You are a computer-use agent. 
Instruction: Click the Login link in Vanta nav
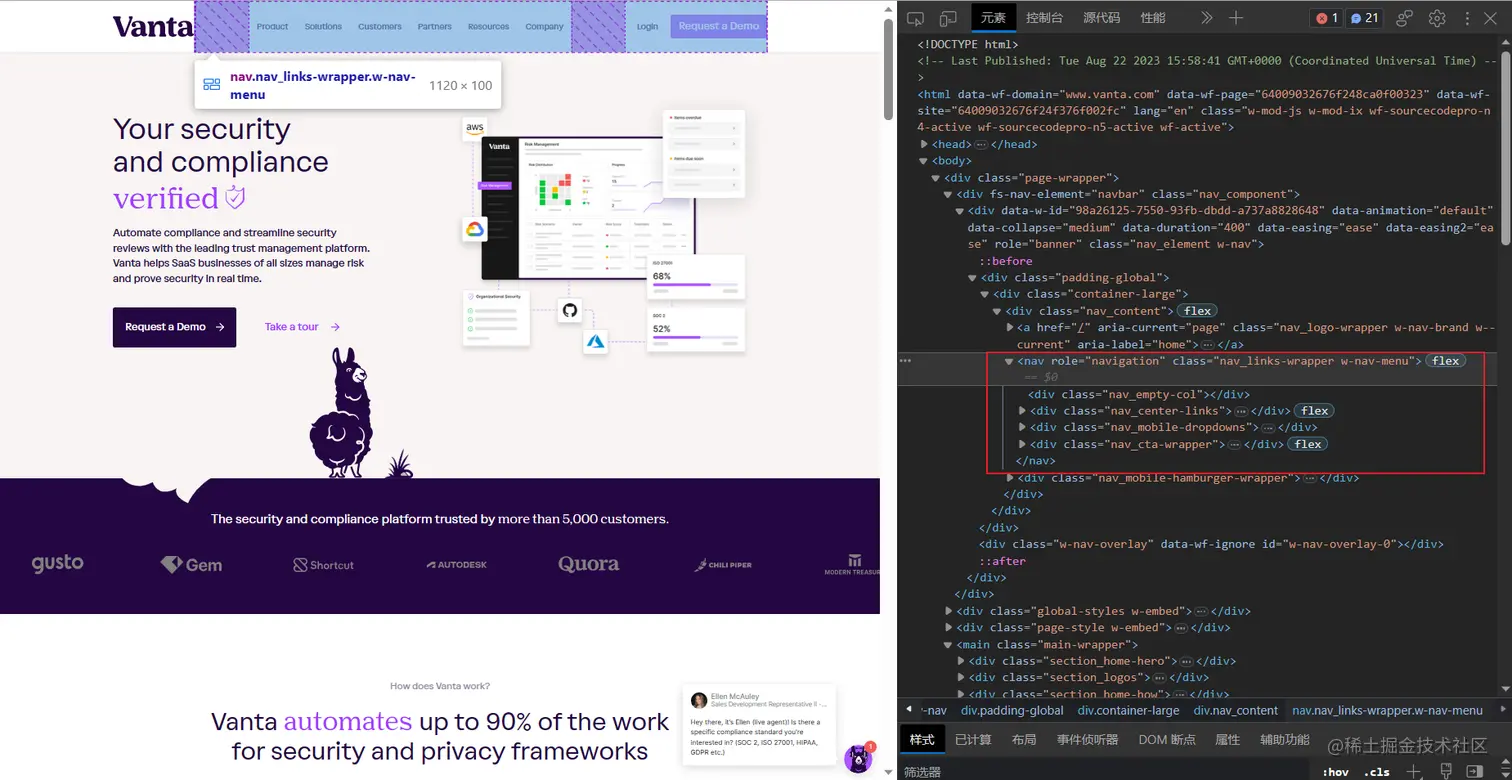click(x=647, y=26)
